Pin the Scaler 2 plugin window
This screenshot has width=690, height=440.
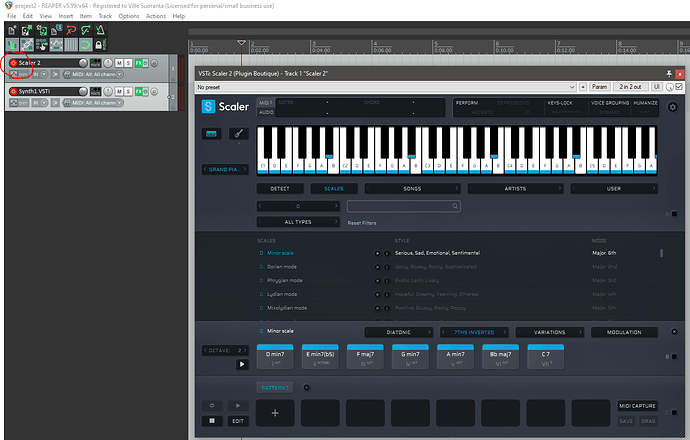pyautogui.click(x=669, y=73)
